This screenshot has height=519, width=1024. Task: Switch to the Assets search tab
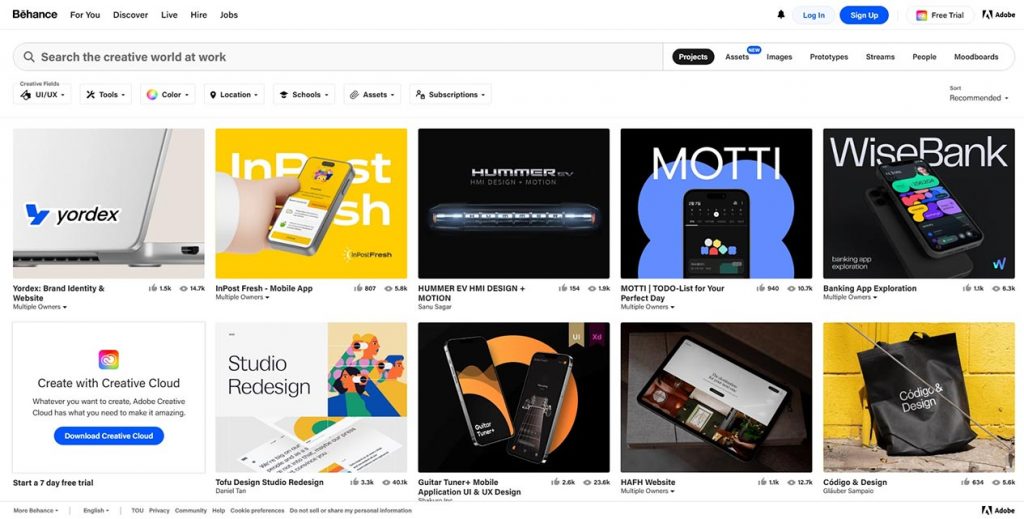tap(737, 57)
